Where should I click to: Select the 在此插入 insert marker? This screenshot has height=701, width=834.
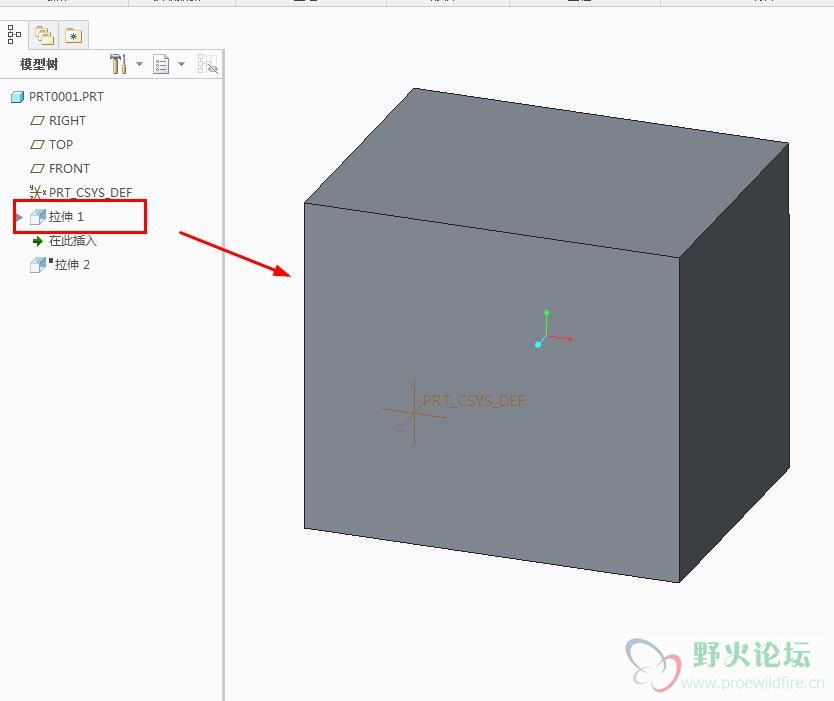pyautogui.click(x=73, y=241)
